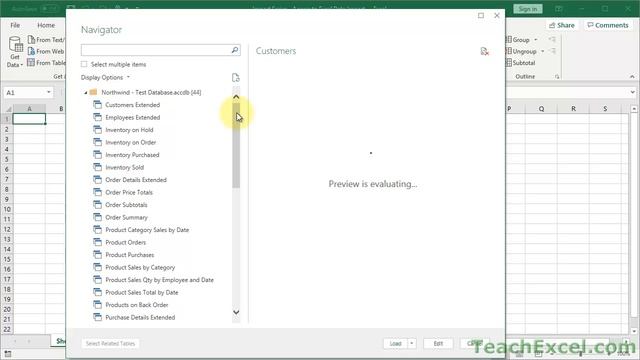Click the Employees Extended query icon
640x360 pixels.
point(97,117)
